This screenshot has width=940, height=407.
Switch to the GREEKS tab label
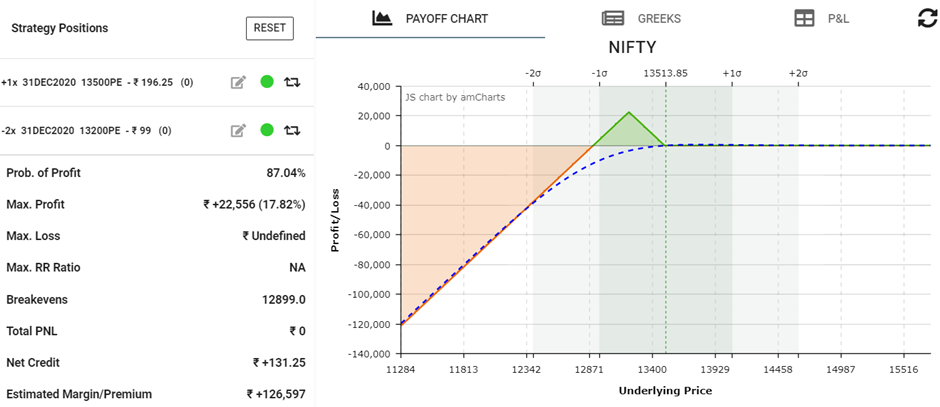[660, 19]
